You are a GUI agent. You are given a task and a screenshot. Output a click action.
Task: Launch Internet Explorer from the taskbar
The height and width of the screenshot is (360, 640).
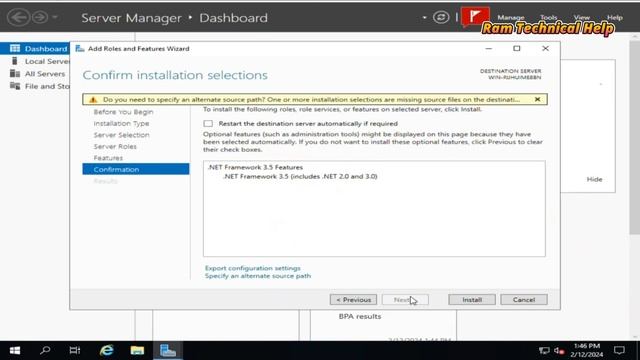[x=107, y=350]
